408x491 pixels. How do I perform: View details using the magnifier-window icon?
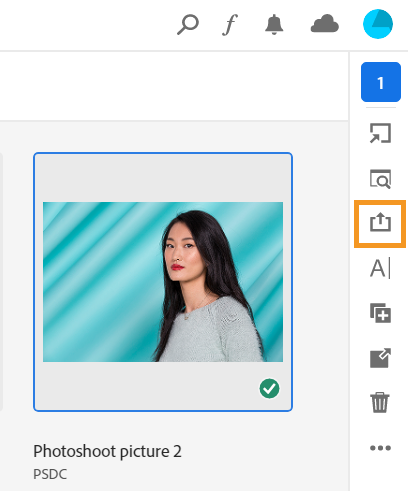380,179
